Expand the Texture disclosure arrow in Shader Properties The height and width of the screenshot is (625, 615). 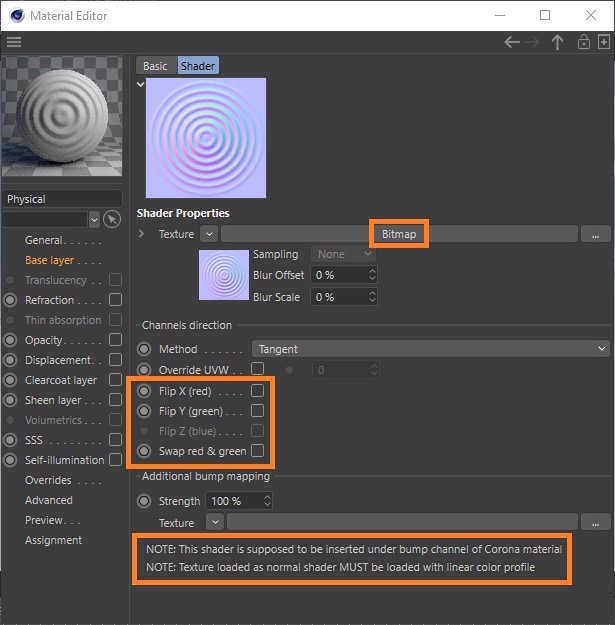click(142, 234)
